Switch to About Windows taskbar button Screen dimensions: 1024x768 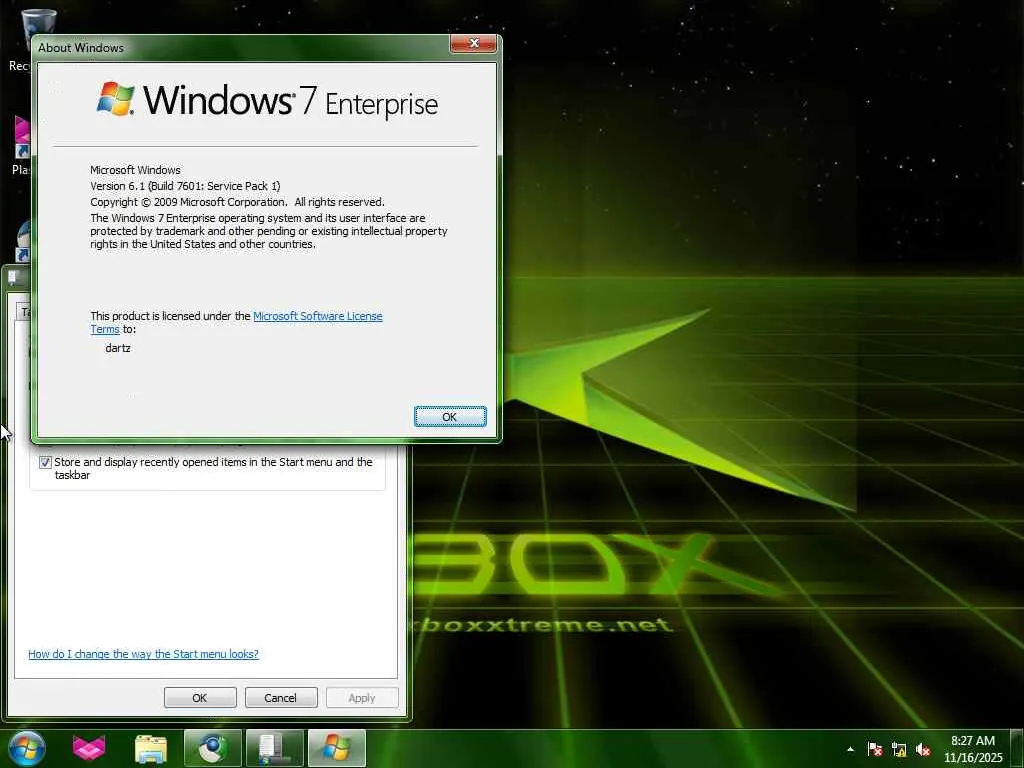(x=336, y=748)
